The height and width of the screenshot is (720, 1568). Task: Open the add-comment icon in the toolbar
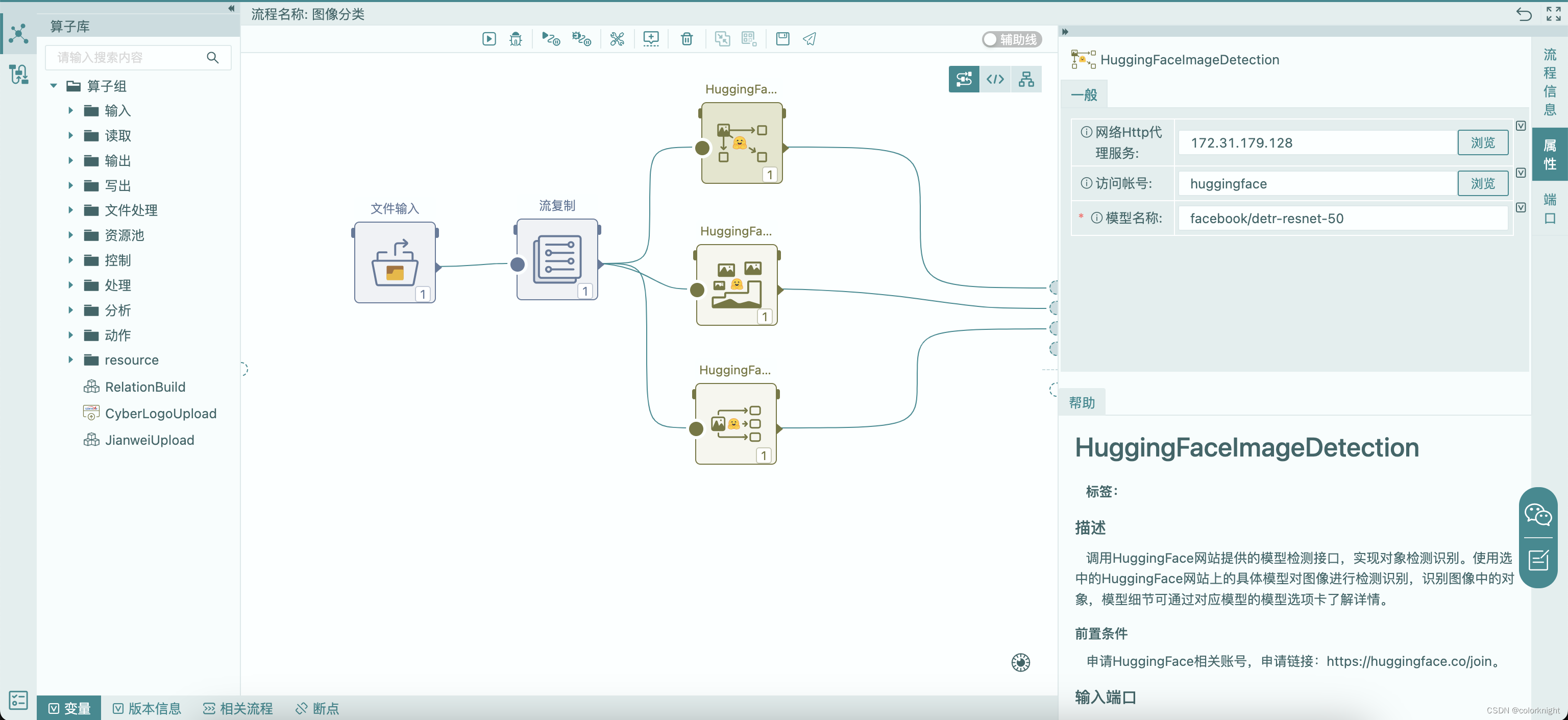651,38
